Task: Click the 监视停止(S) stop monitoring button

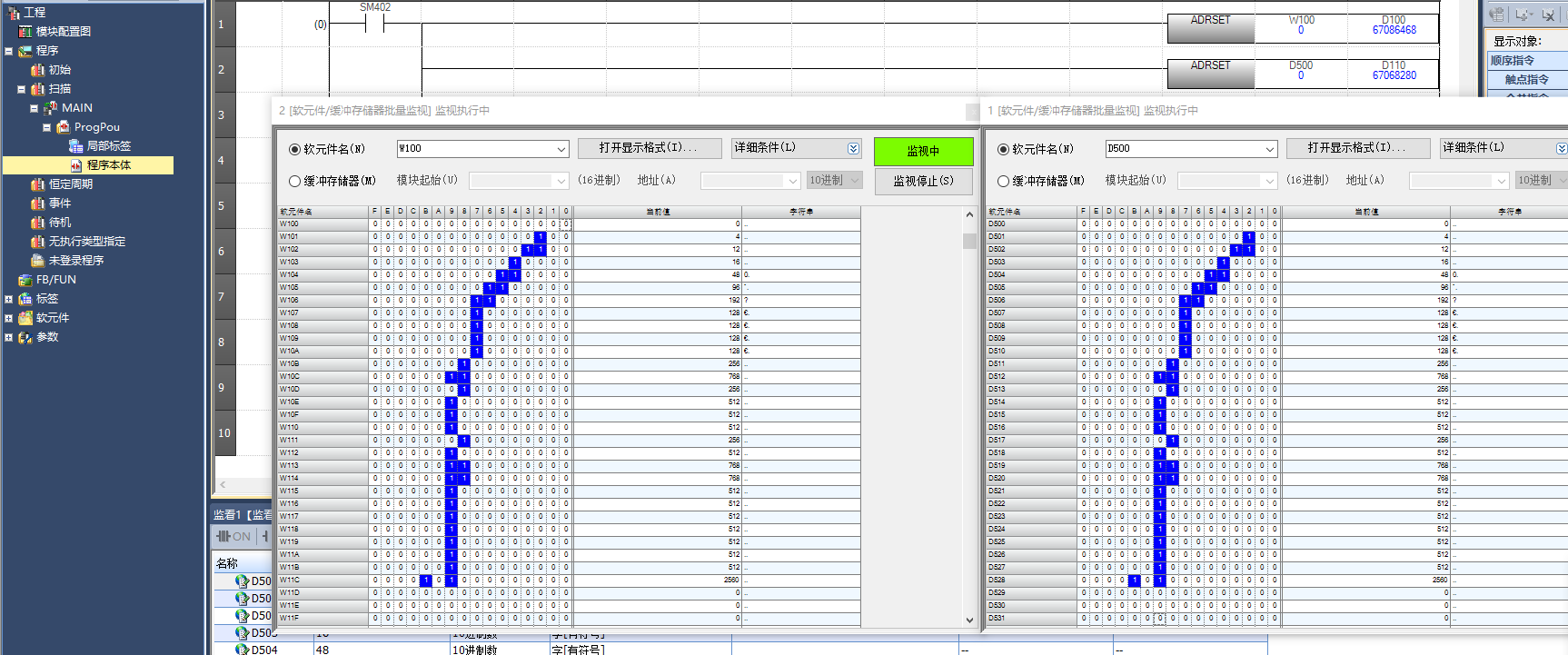Action: (923, 182)
